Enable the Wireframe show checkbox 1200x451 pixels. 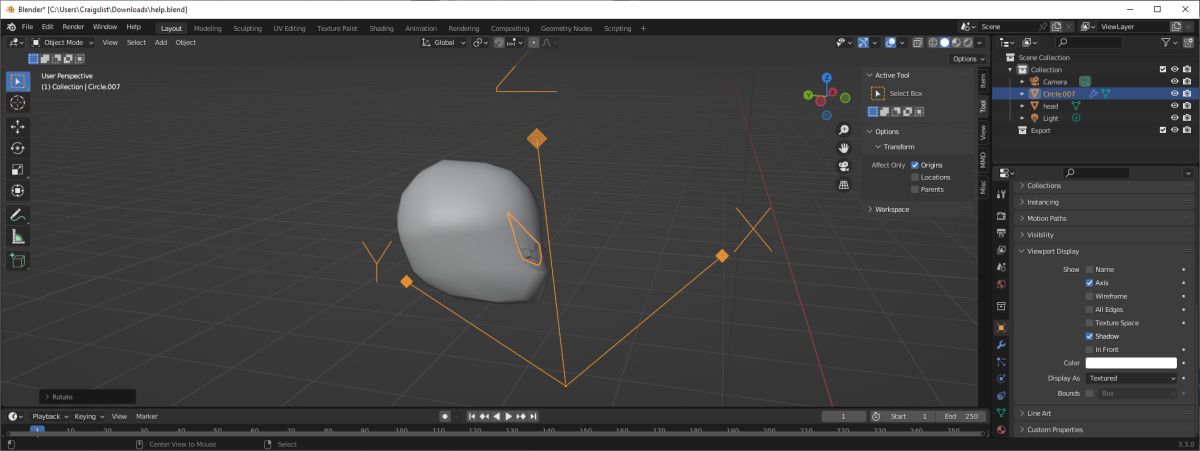1090,296
